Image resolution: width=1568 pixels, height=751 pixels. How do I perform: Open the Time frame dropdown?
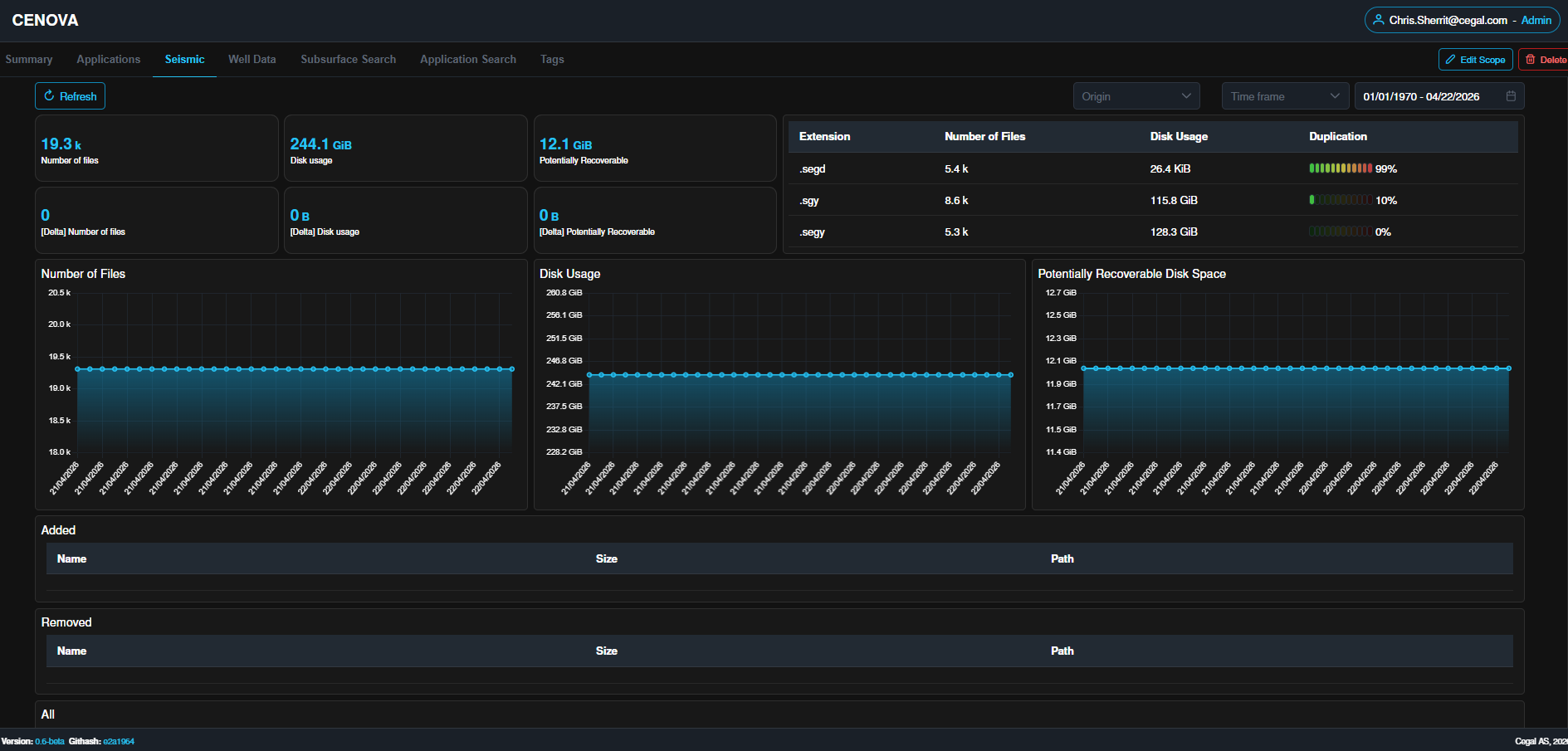1285,96
